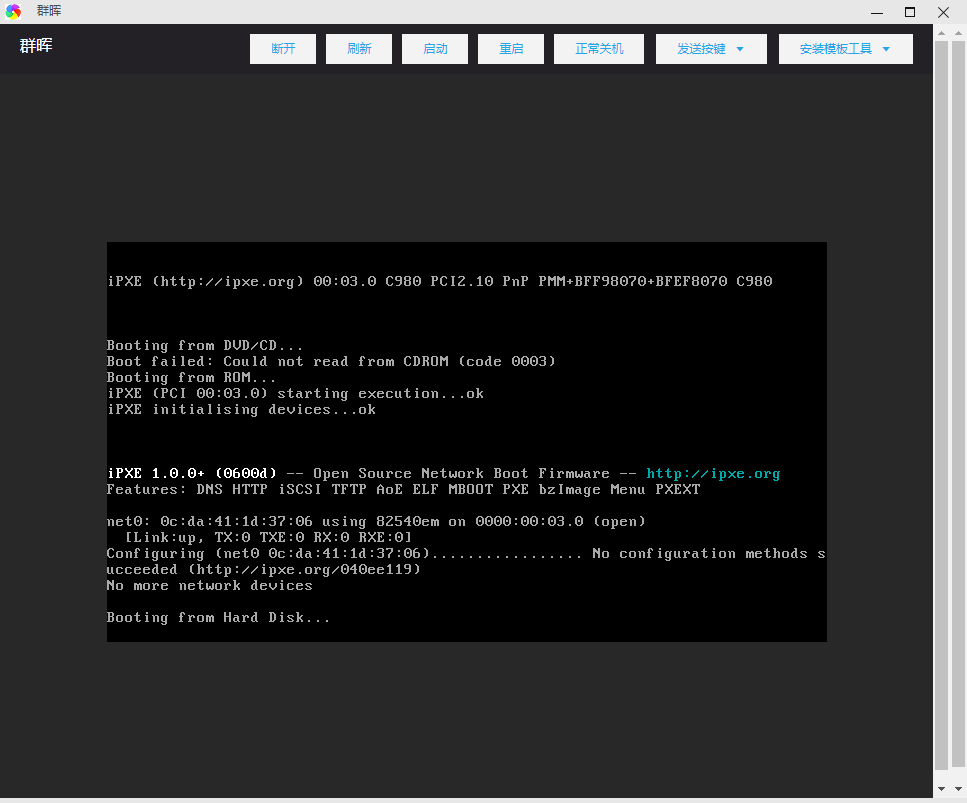Click inner scrollbar down arrow
The image size is (967, 803).
pos(941,789)
